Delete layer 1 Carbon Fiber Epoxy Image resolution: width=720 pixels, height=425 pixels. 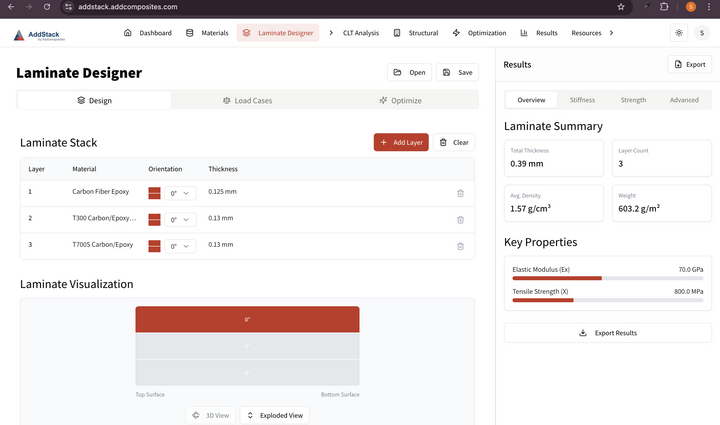click(x=460, y=193)
